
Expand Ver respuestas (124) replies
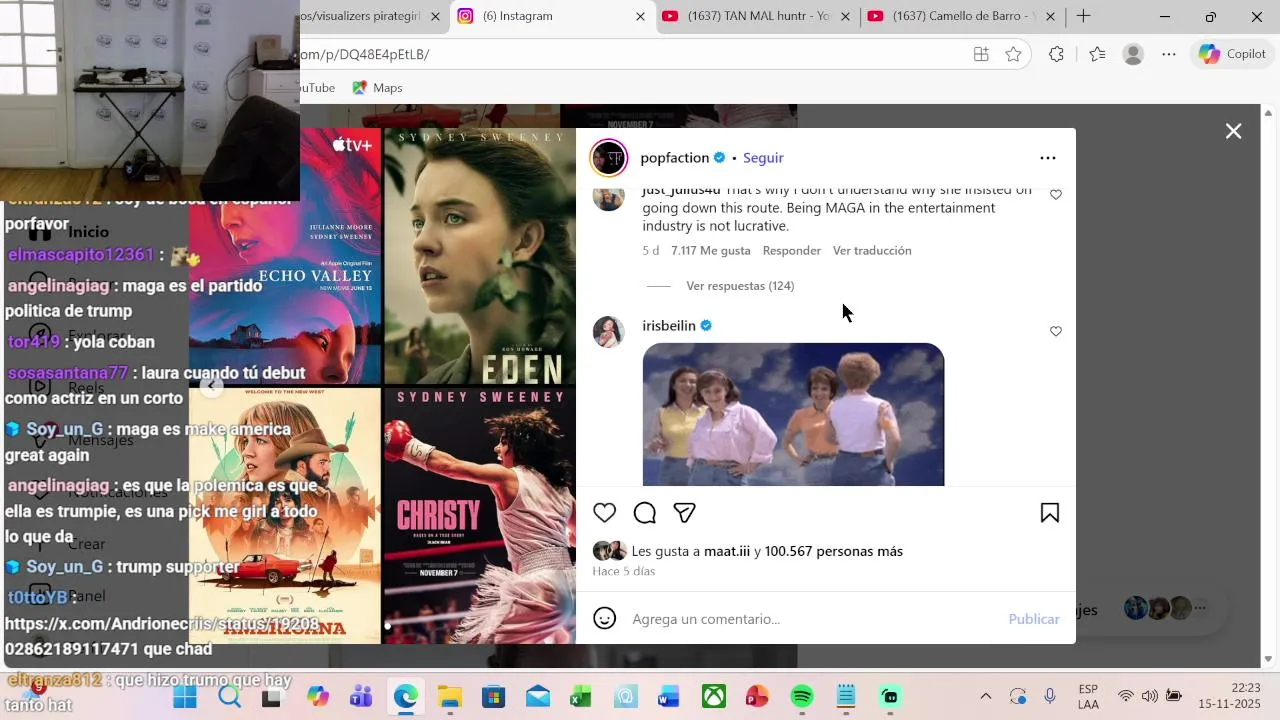(740, 286)
